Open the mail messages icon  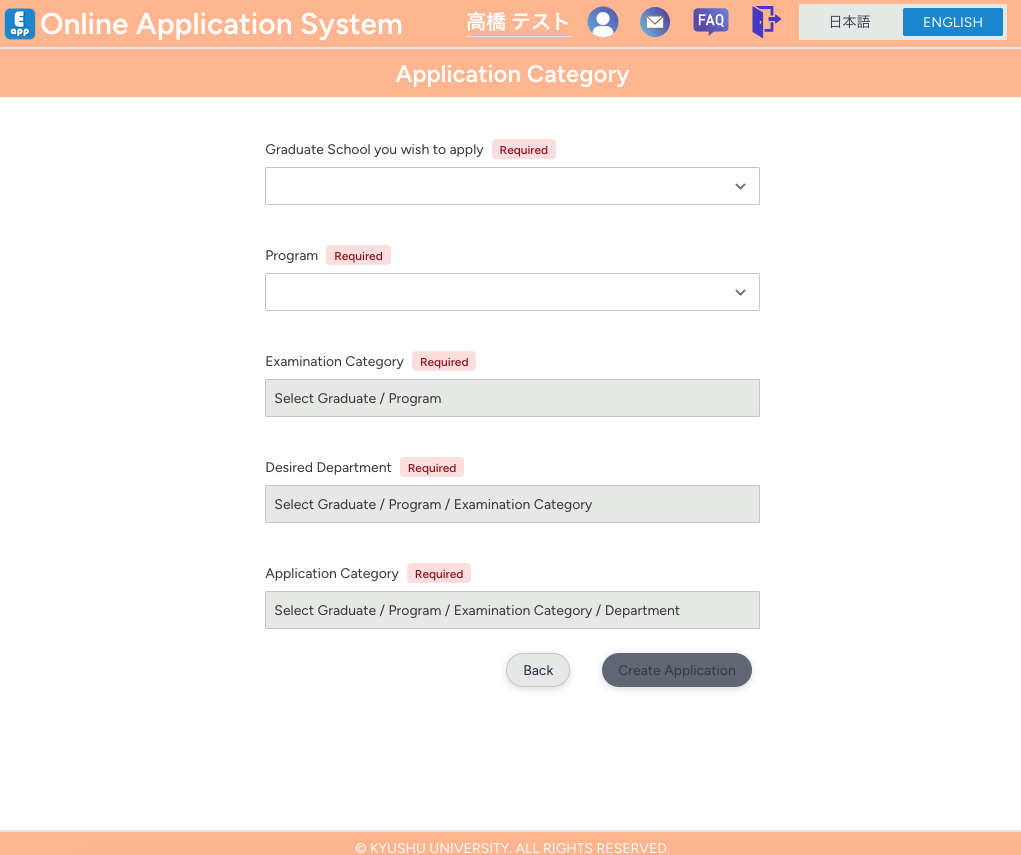coord(655,22)
